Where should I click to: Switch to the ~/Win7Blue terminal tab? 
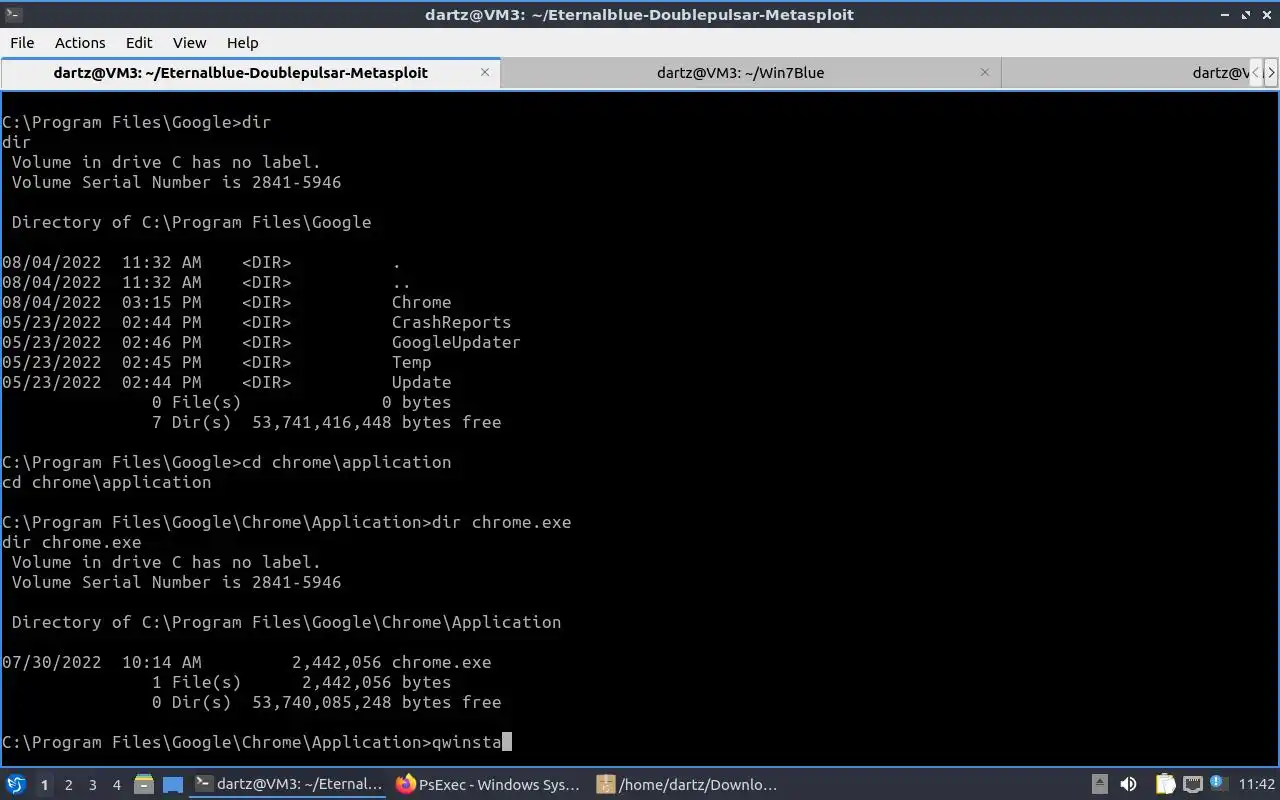750,73
